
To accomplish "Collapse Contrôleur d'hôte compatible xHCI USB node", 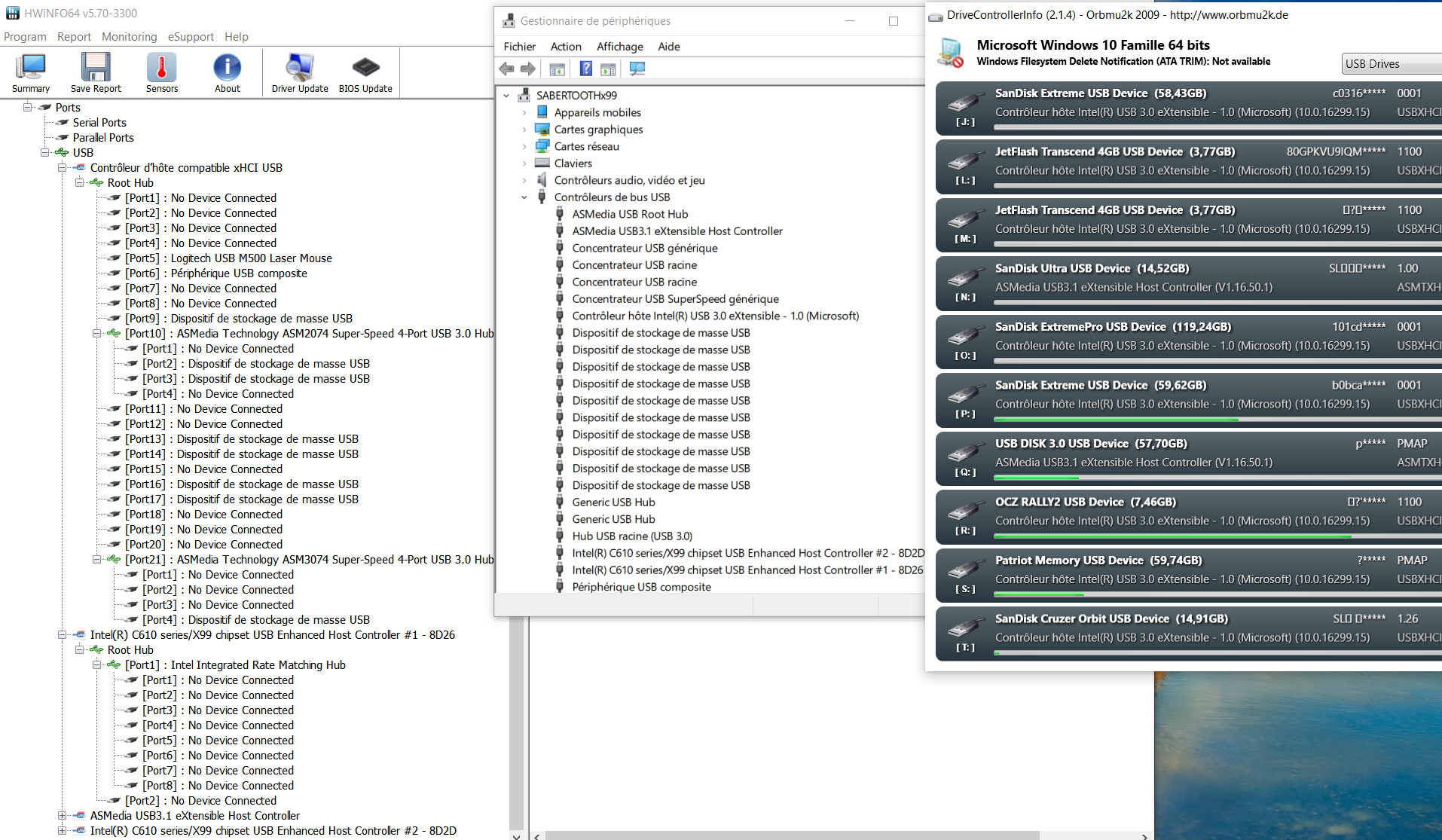I will point(63,167).
